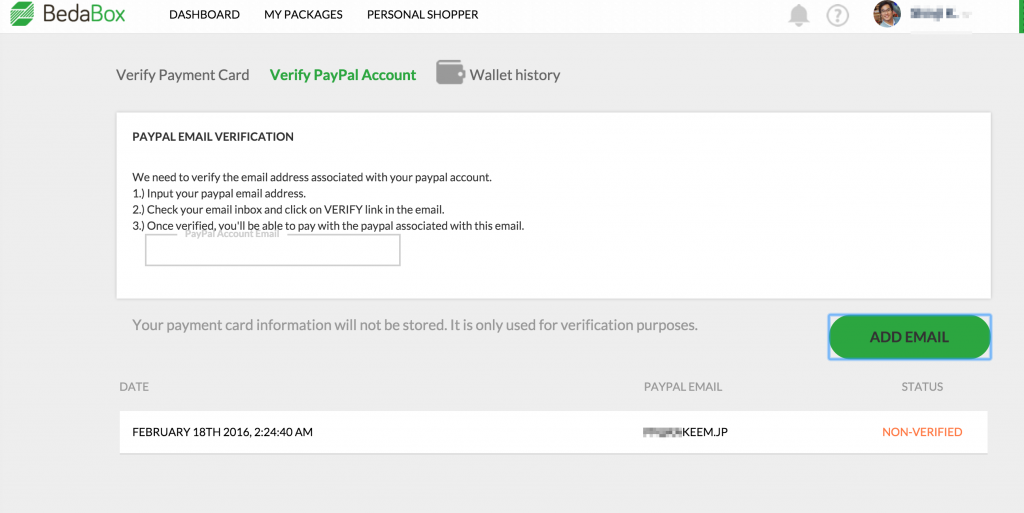The width and height of the screenshot is (1024, 513).
Task: Click the wallet icon
Action: click(x=450, y=73)
